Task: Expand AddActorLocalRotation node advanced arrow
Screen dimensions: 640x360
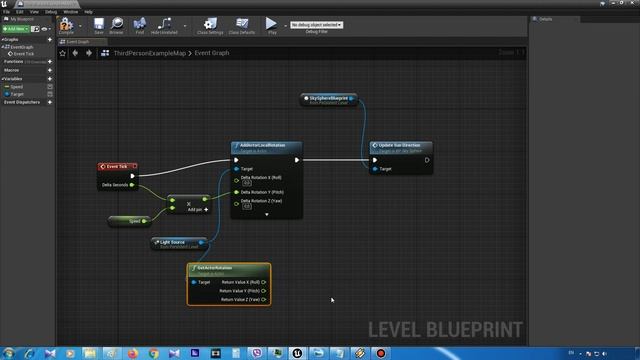Action: (x=267, y=214)
